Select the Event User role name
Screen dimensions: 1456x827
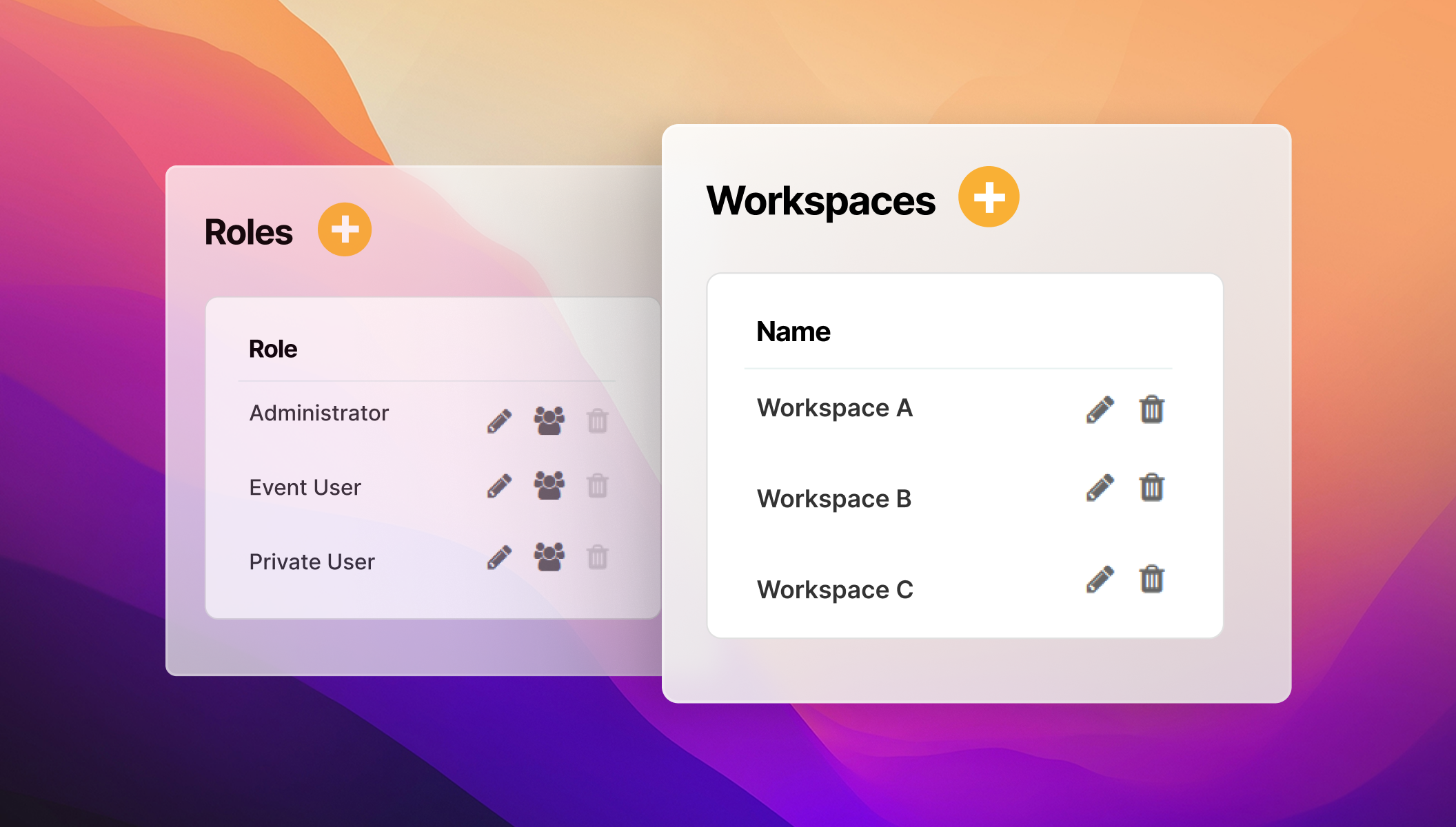(x=305, y=487)
